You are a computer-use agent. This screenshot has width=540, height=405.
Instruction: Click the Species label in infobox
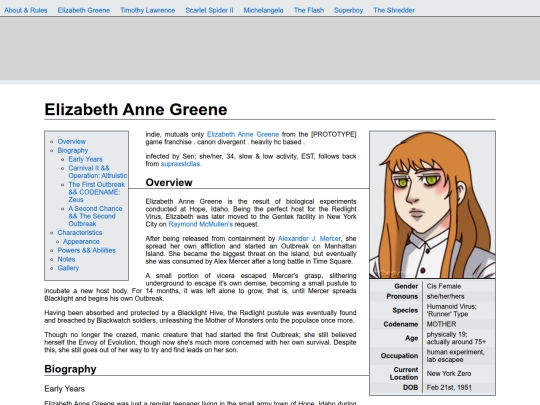click(405, 310)
